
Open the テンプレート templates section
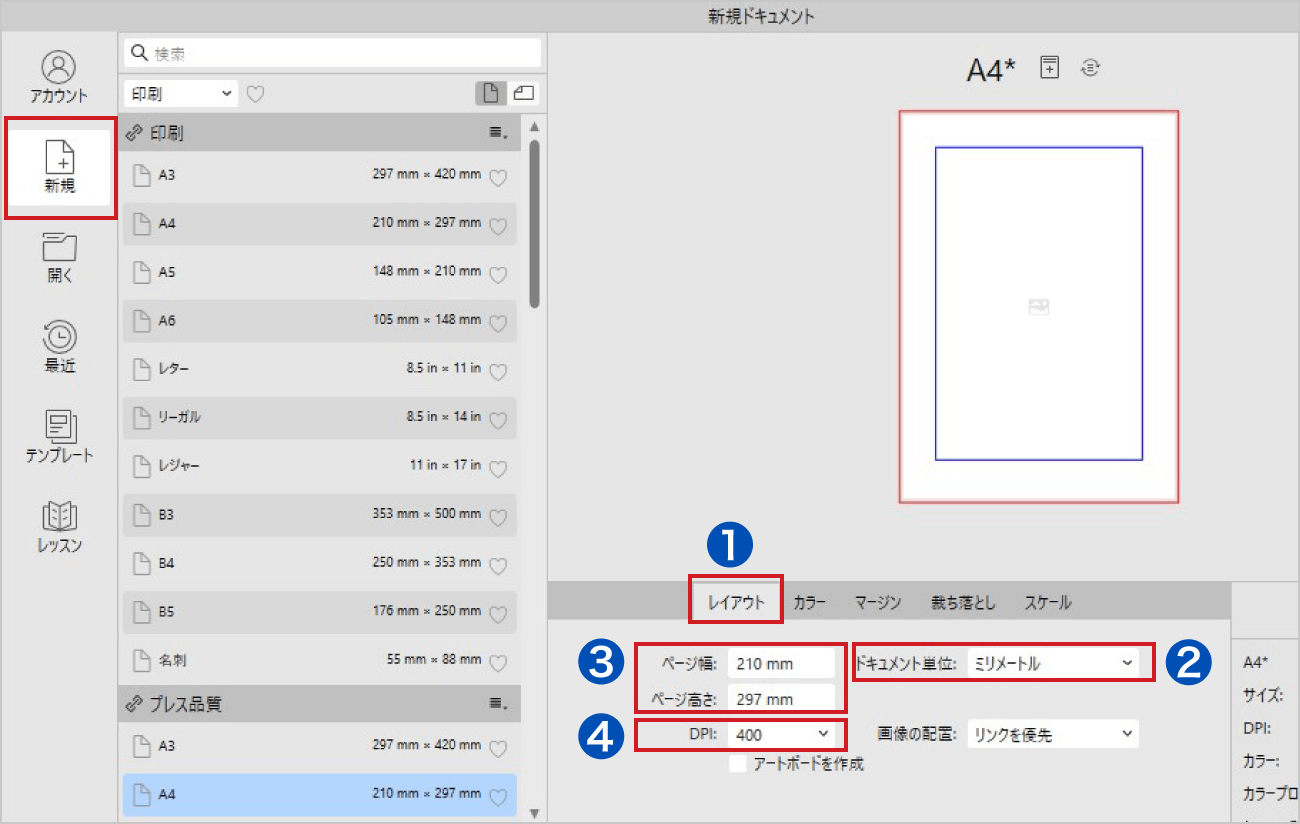point(60,437)
